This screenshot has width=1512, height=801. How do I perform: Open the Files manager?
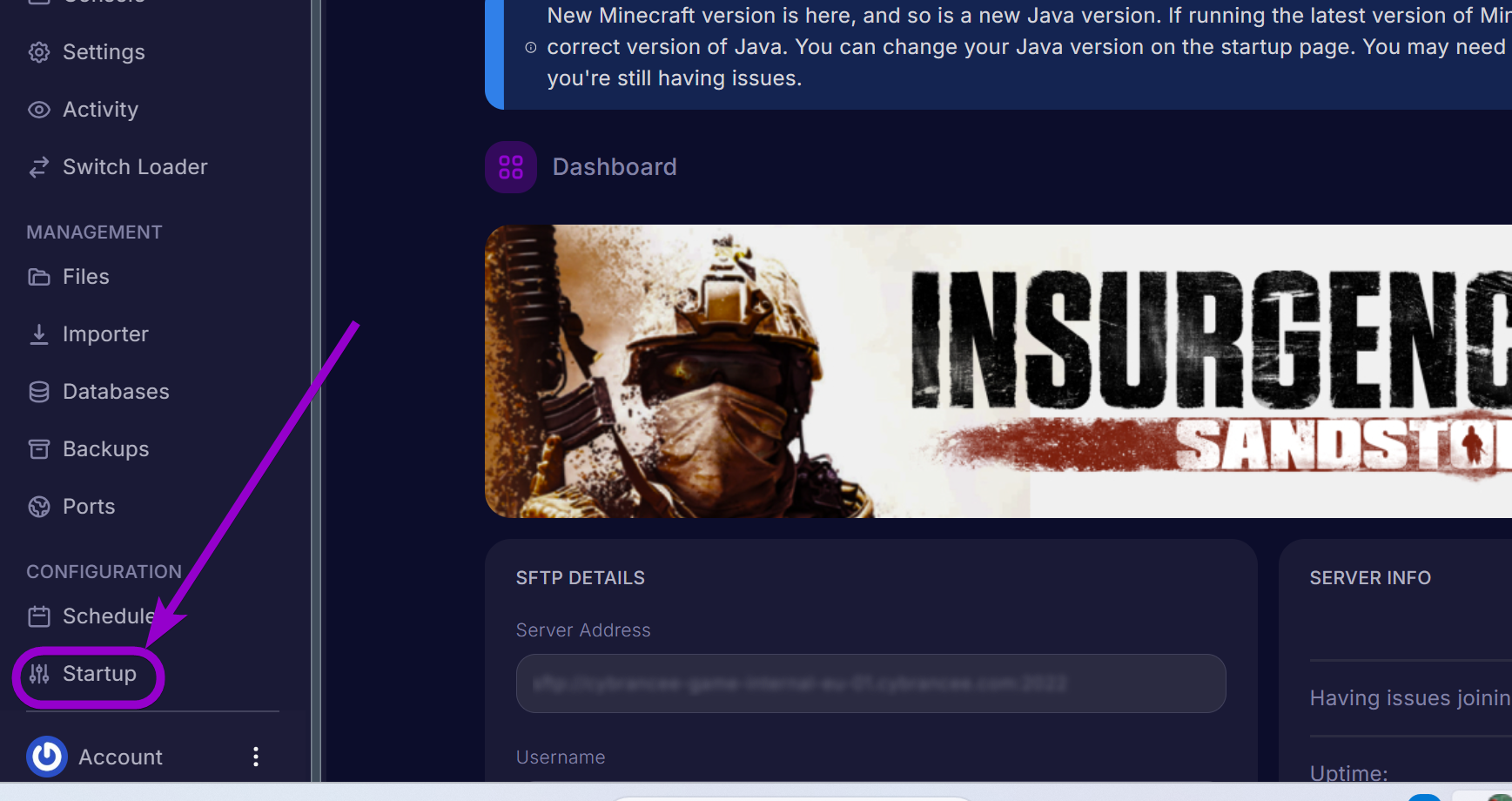click(x=86, y=277)
